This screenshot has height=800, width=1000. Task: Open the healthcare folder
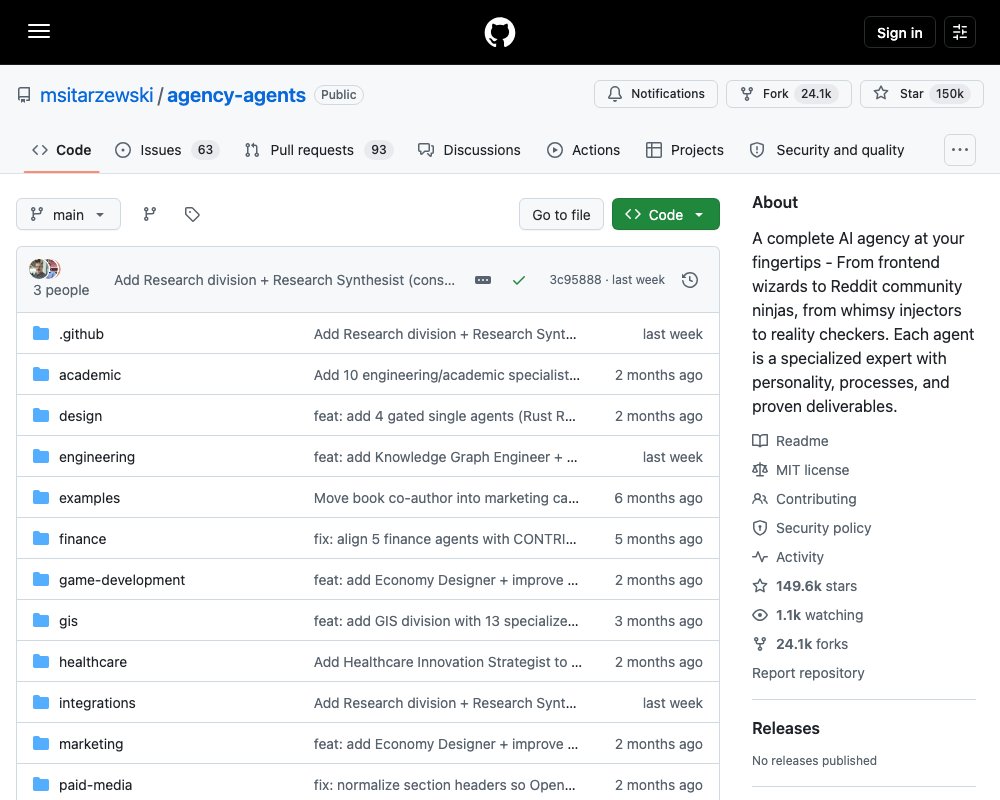(92, 662)
